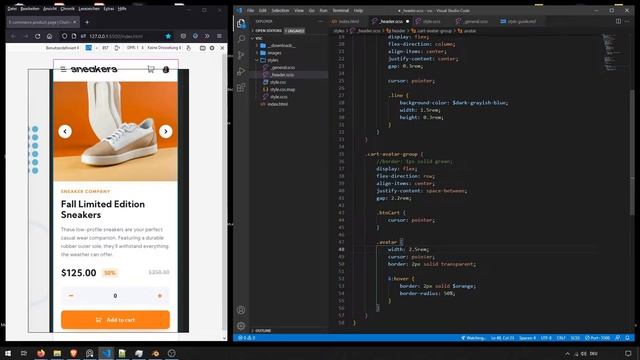This screenshot has width=640, height=360.
Task: Close responsive design mode
Action: (x=222, y=48)
